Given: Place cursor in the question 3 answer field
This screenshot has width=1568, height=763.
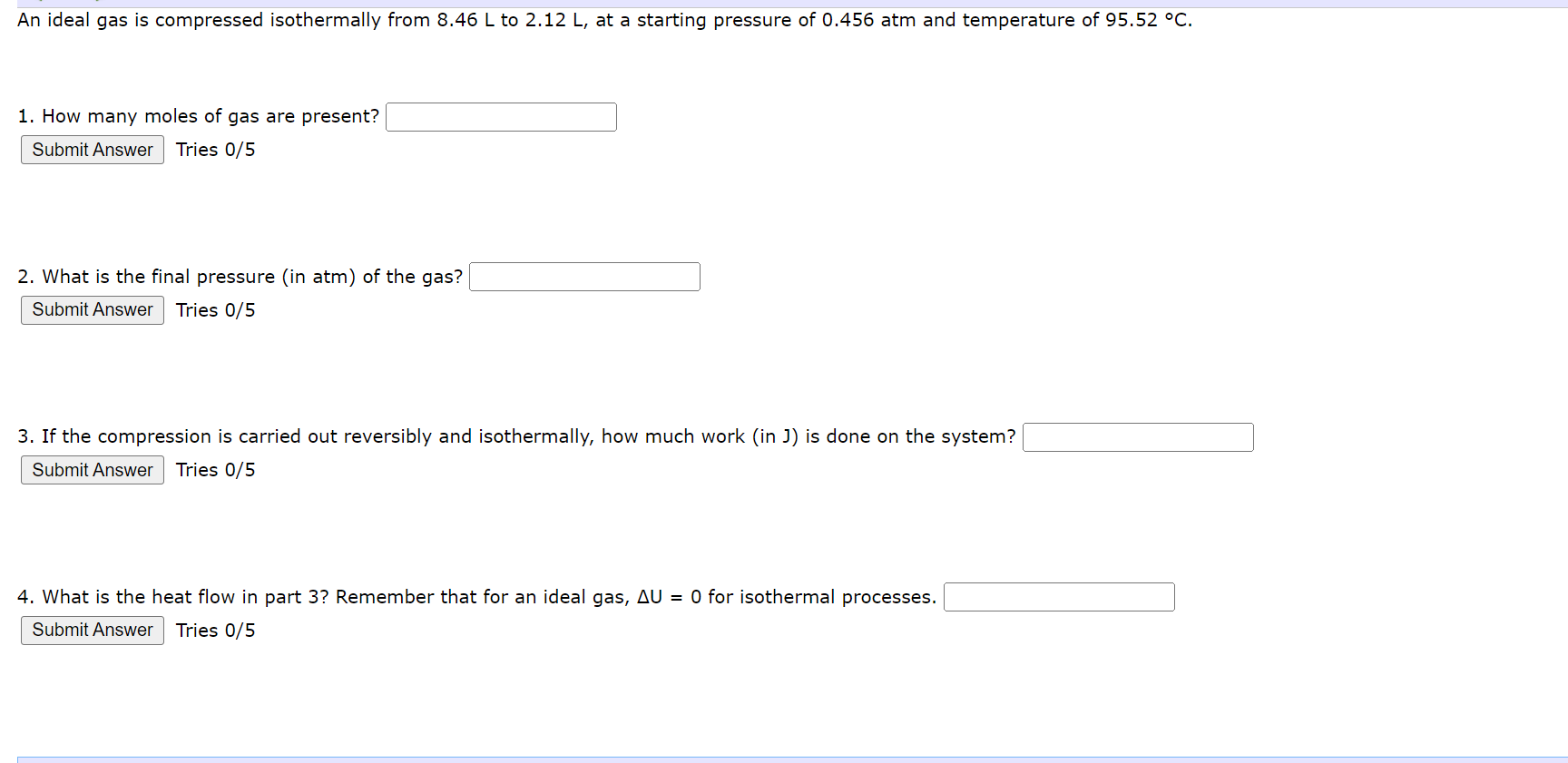Looking at the screenshot, I should [x=1137, y=436].
